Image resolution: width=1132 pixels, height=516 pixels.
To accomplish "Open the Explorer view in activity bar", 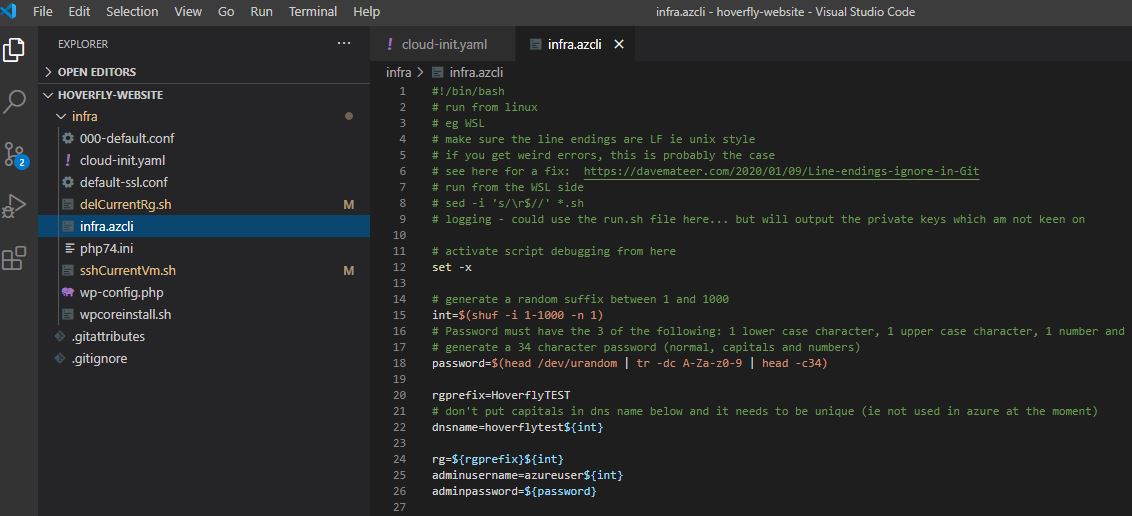I will point(14,51).
